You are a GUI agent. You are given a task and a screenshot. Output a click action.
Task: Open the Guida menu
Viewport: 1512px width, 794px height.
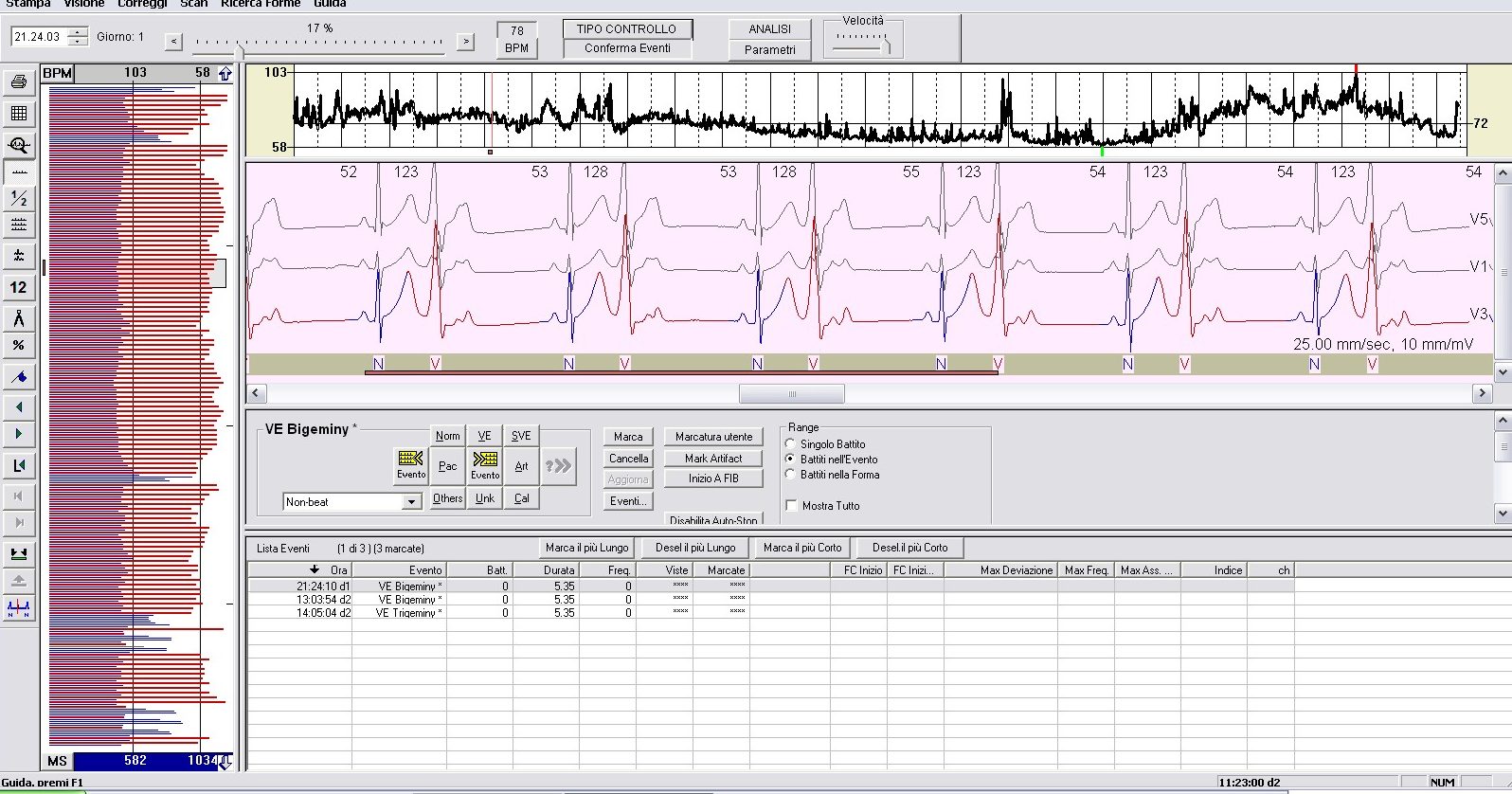pyautogui.click(x=330, y=4)
